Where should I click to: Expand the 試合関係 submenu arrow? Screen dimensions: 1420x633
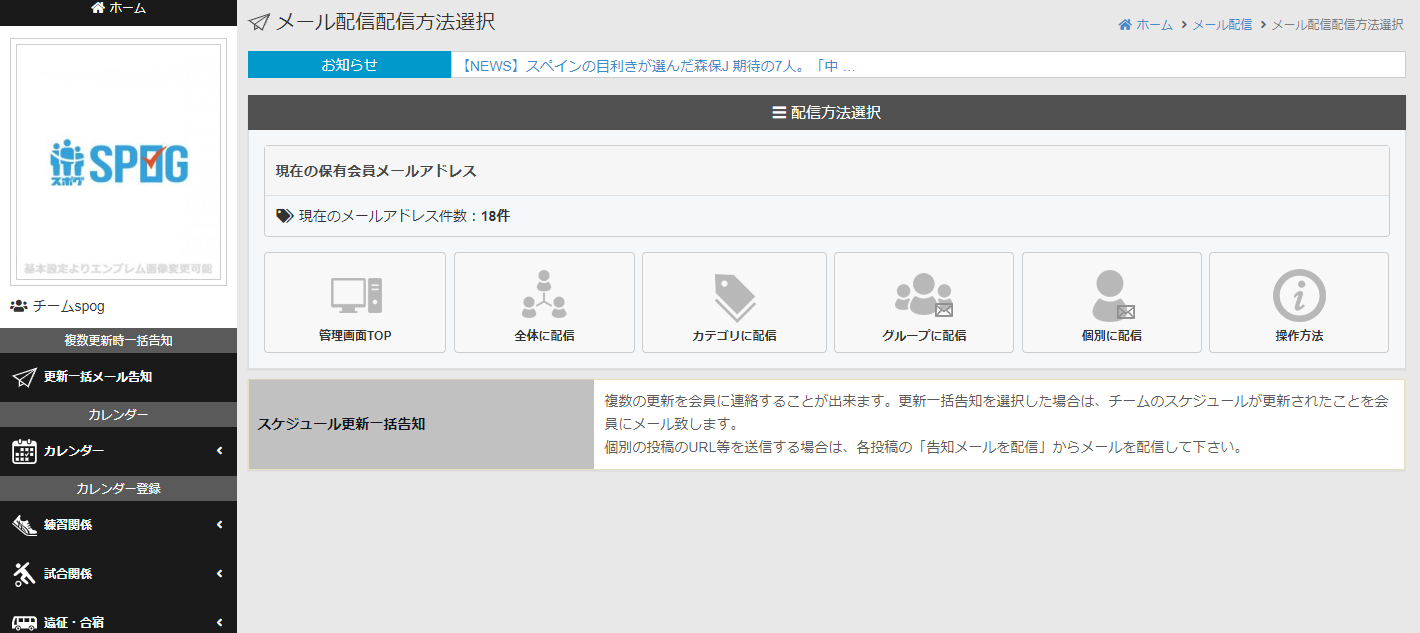219,574
